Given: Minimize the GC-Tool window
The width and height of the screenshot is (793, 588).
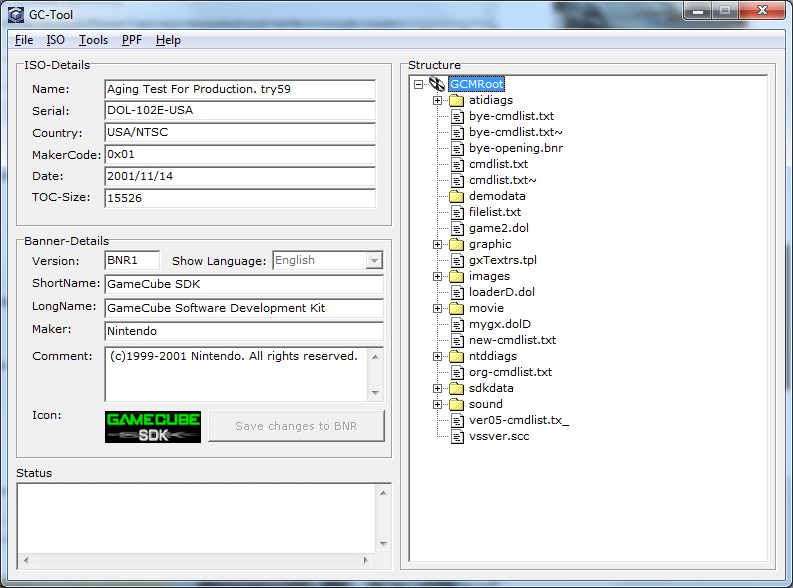Looking at the screenshot, I should [698, 11].
